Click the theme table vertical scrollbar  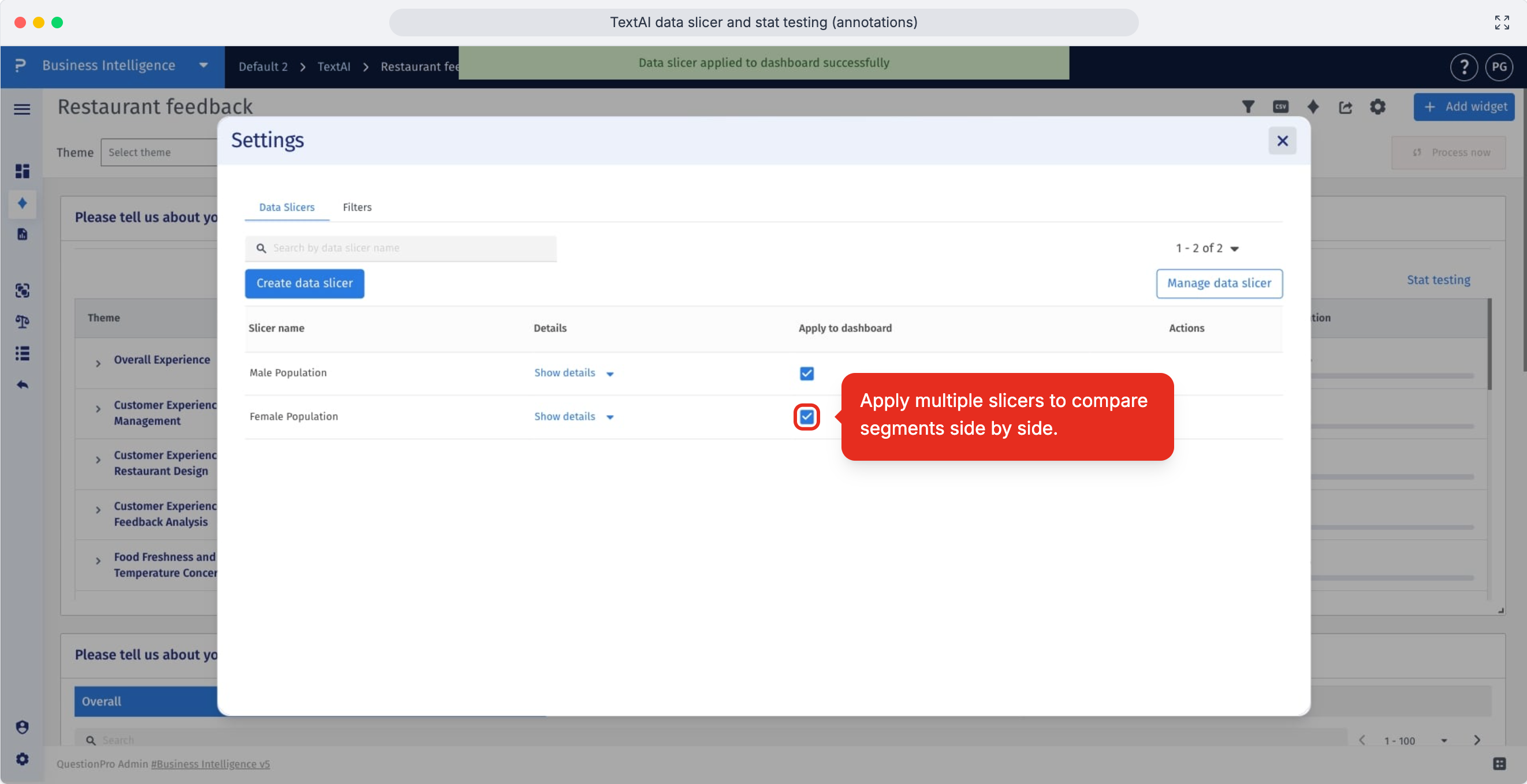click(x=1489, y=345)
